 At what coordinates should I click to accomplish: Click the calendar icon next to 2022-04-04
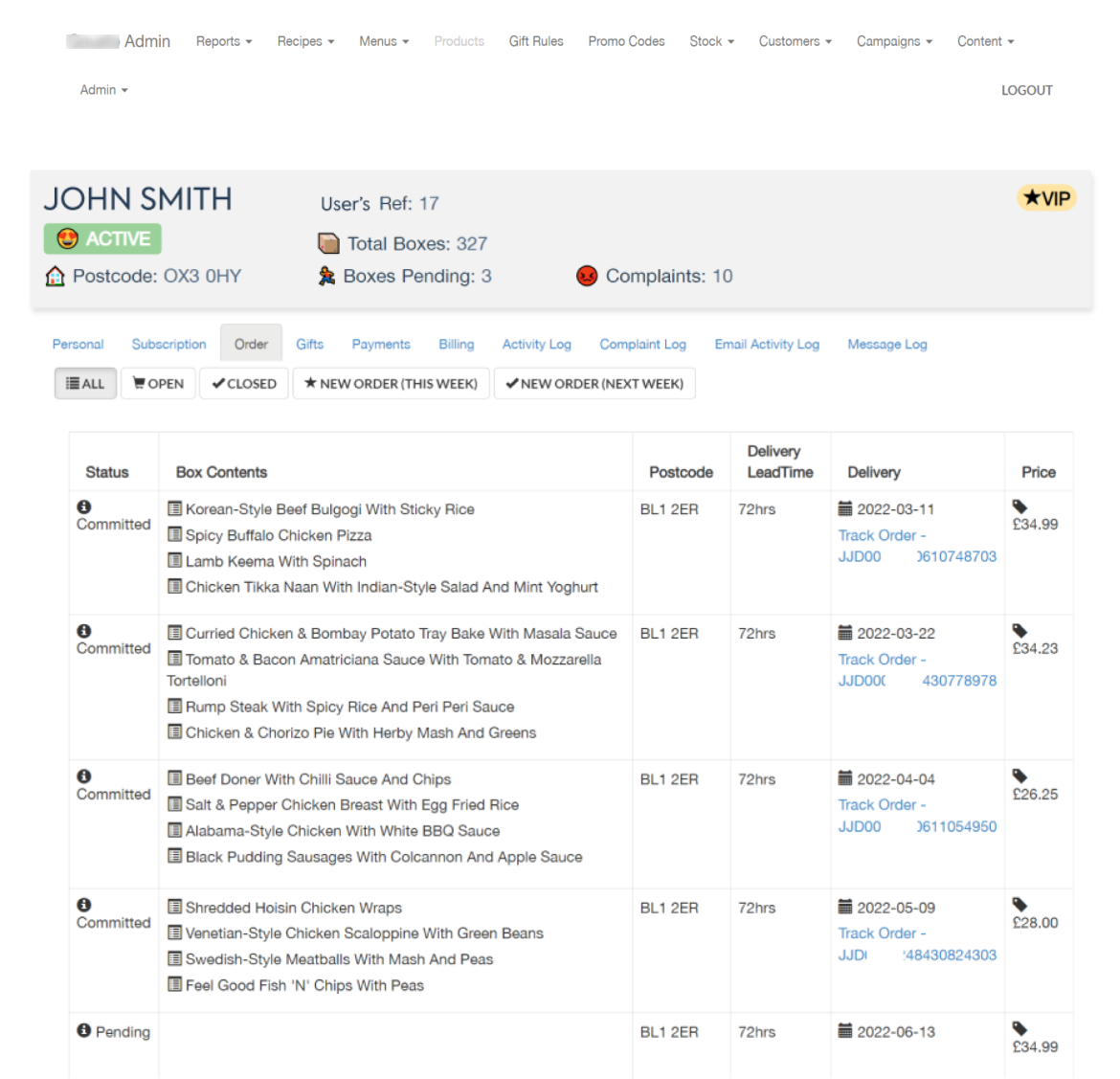coord(845,778)
